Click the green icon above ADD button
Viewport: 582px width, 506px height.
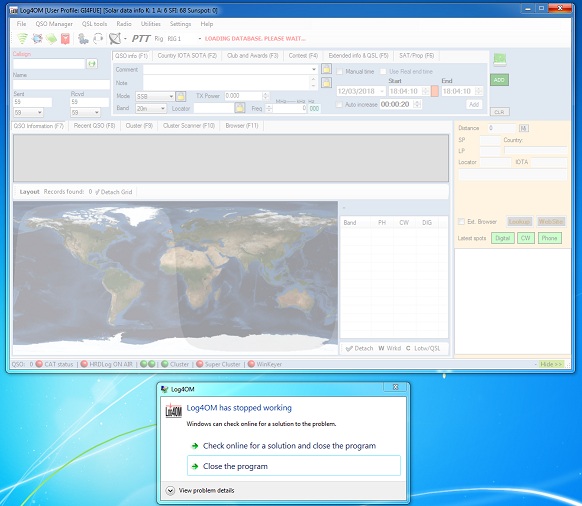(500, 59)
